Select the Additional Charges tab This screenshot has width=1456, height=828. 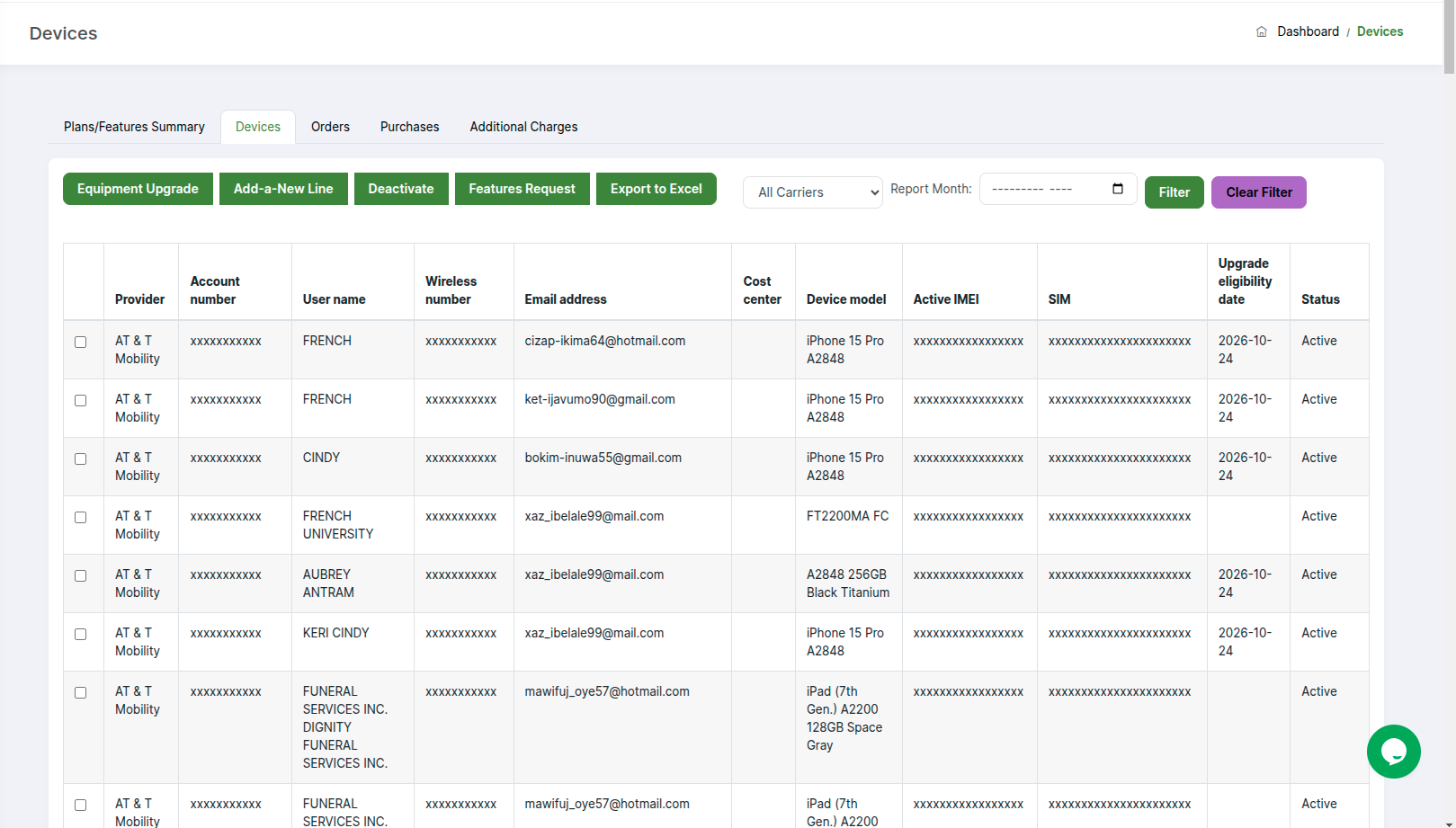523,126
